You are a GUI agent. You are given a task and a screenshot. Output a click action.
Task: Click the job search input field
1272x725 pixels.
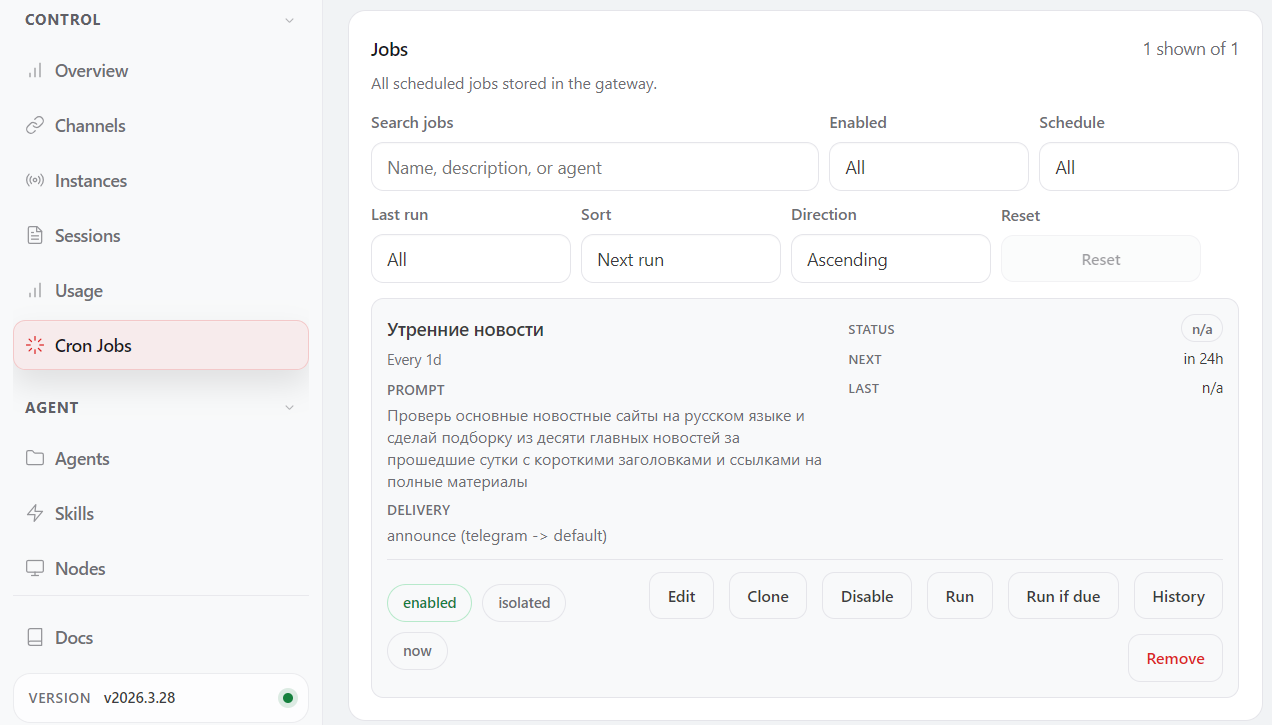[x=594, y=166]
